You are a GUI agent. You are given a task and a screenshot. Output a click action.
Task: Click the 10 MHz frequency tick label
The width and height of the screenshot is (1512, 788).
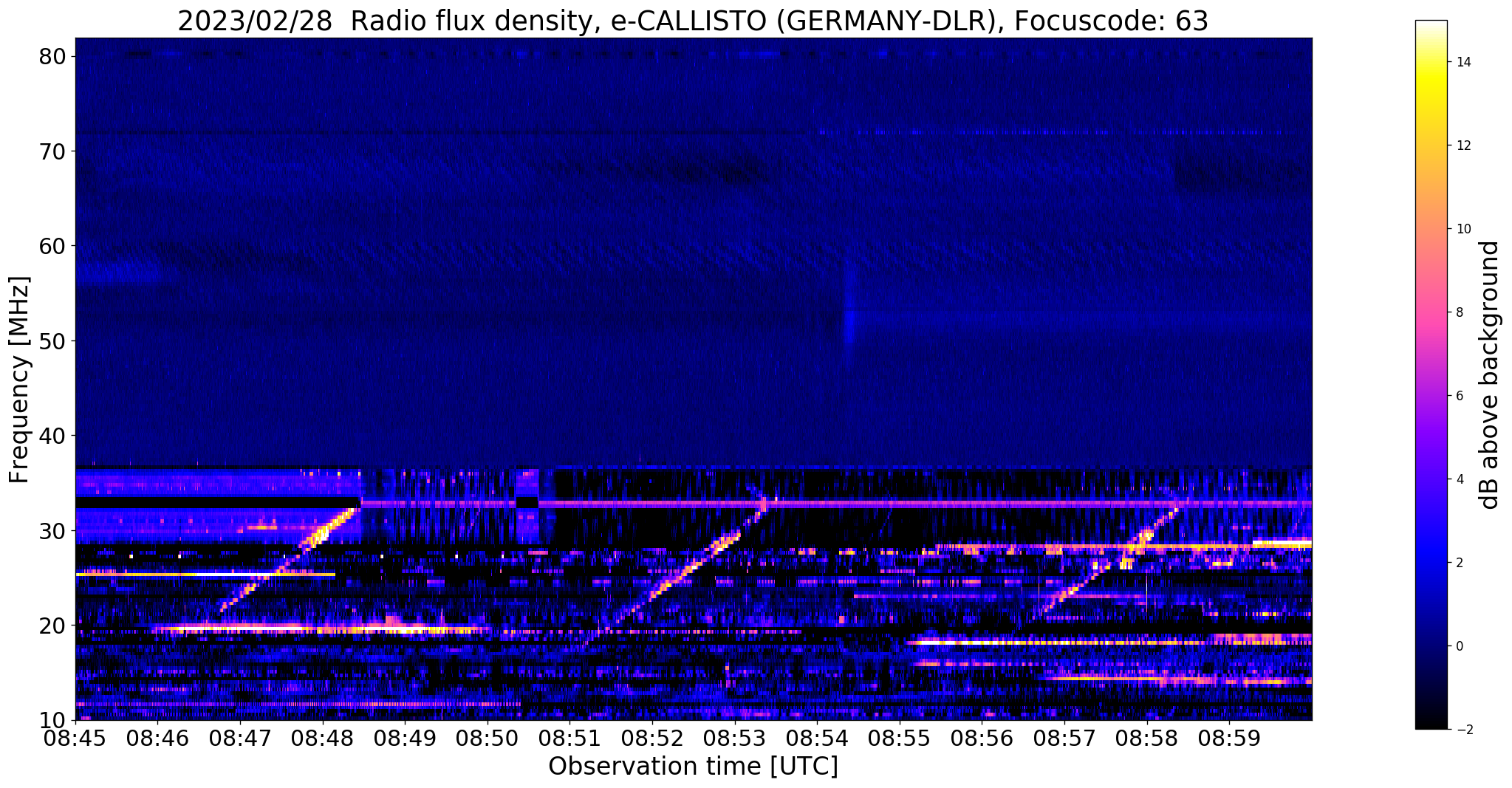coord(54,720)
